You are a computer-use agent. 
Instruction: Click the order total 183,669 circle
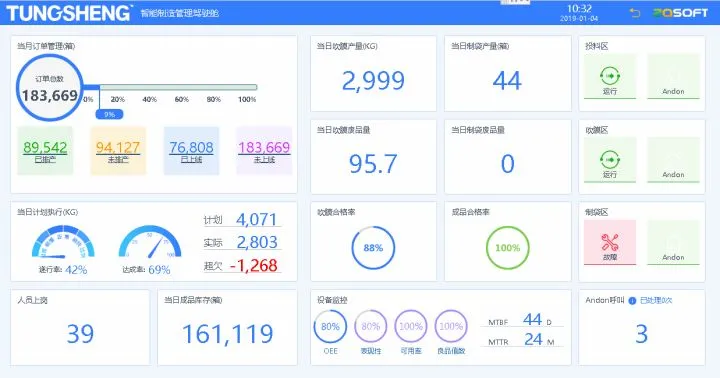50,88
